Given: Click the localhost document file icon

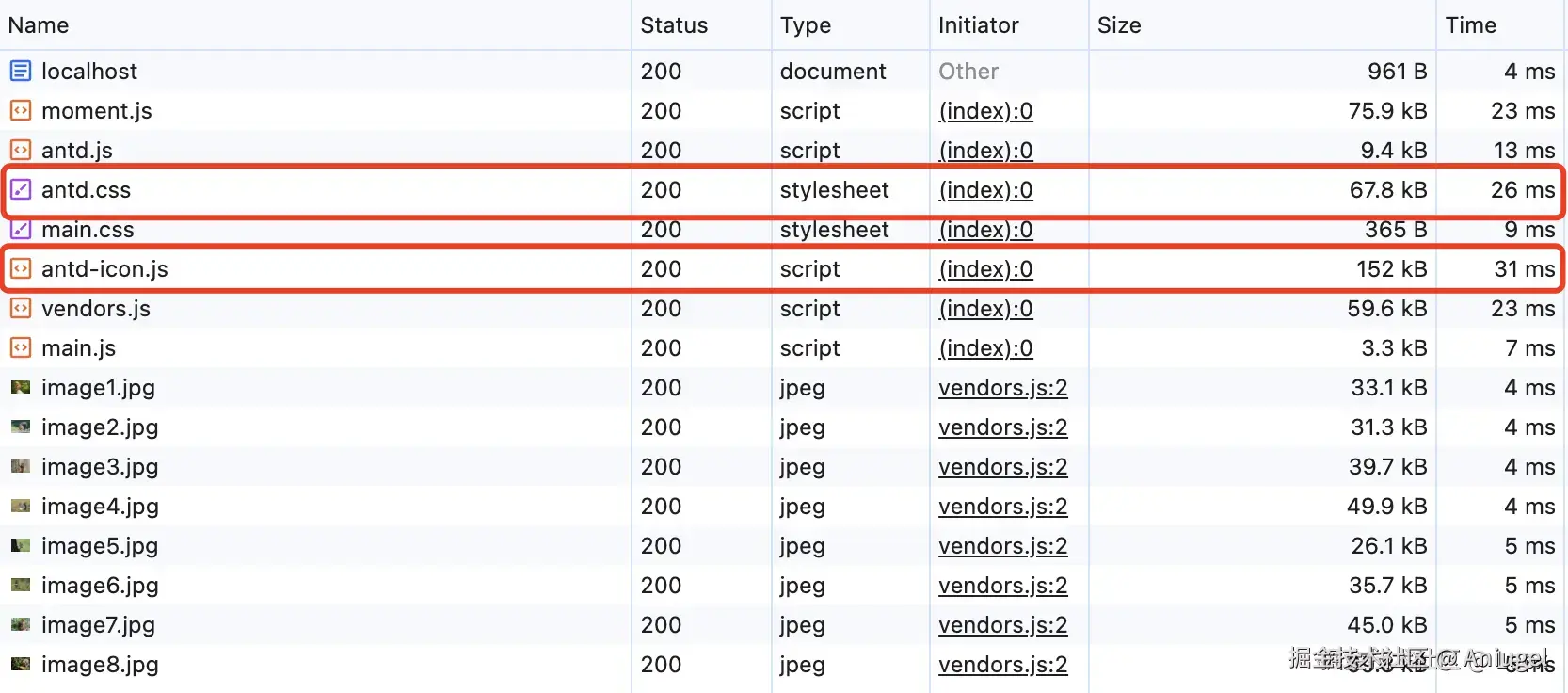Looking at the screenshot, I should point(21,71).
